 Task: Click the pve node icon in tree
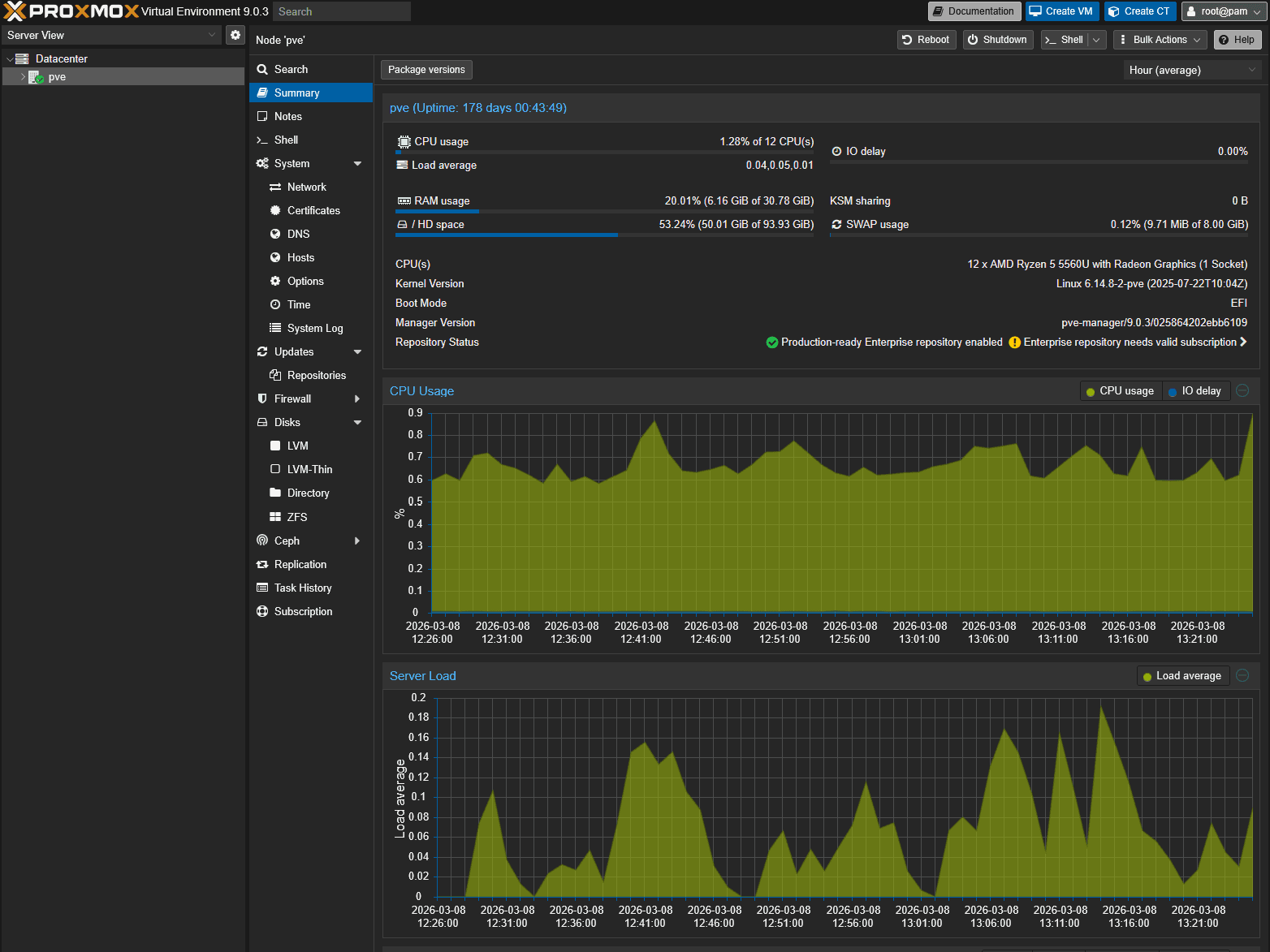tap(36, 77)
